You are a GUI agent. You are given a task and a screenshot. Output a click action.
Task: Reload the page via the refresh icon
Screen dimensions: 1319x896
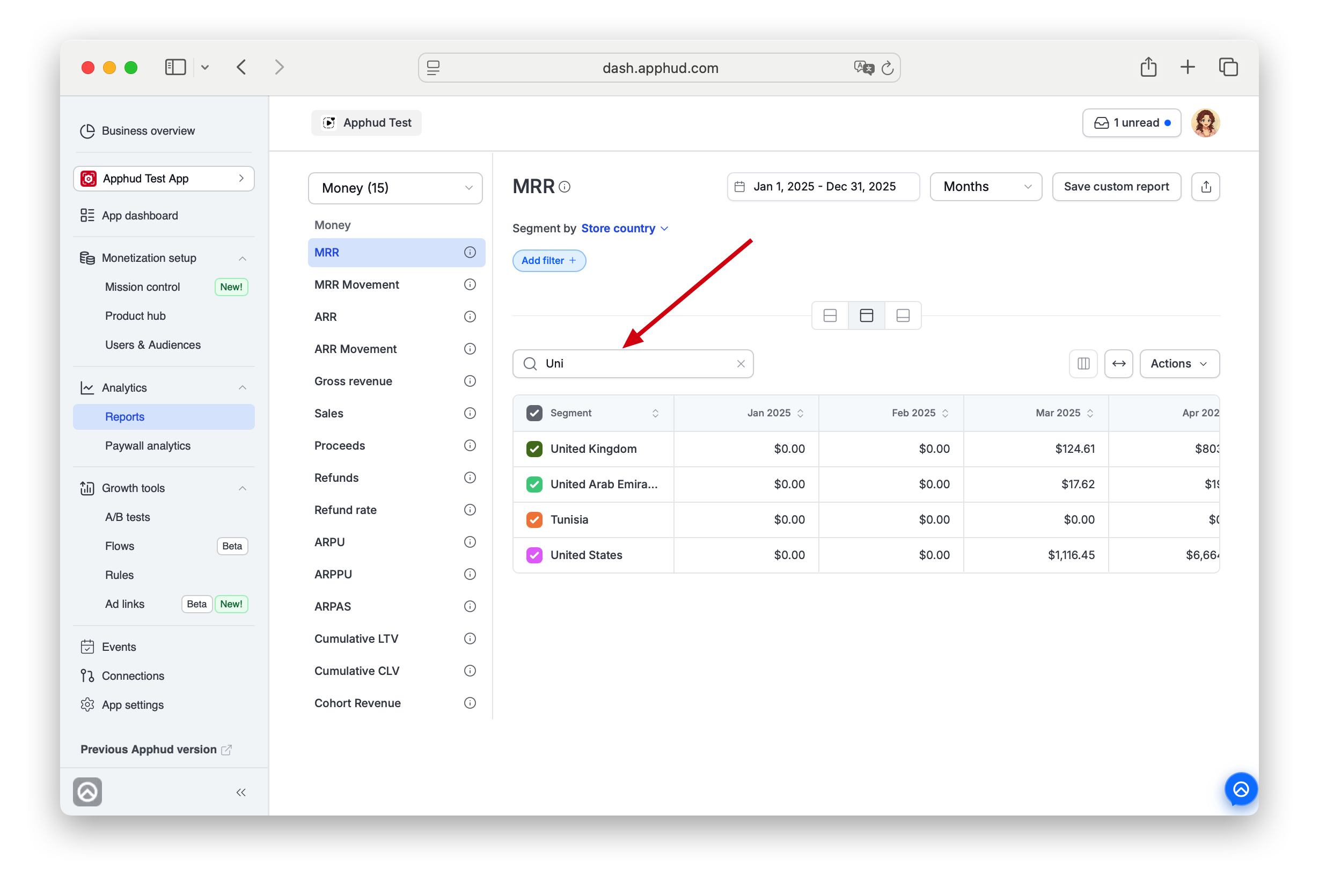click(x=888, y=68)
